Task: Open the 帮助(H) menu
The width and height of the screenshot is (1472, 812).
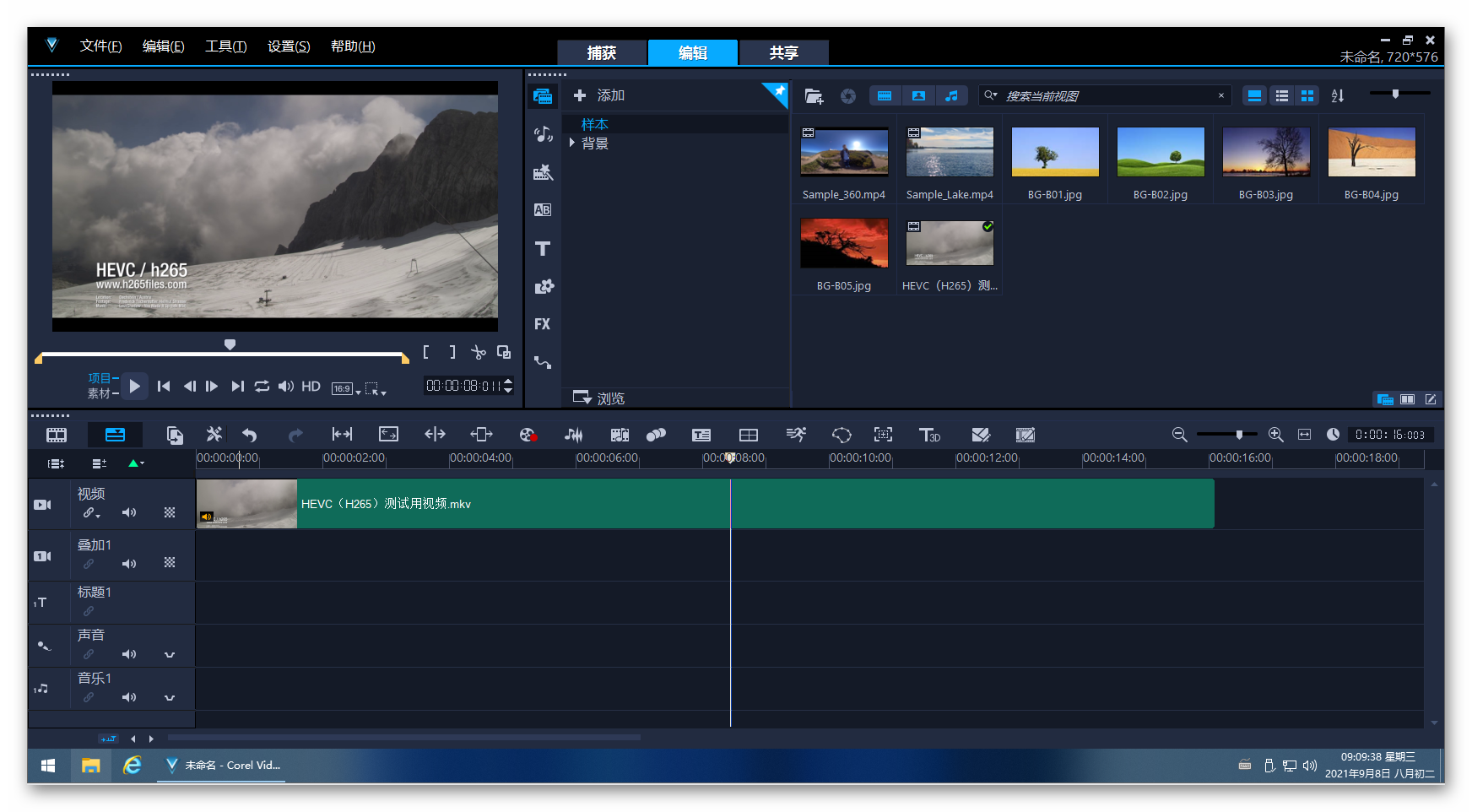Action: click(x=353, y=46)
